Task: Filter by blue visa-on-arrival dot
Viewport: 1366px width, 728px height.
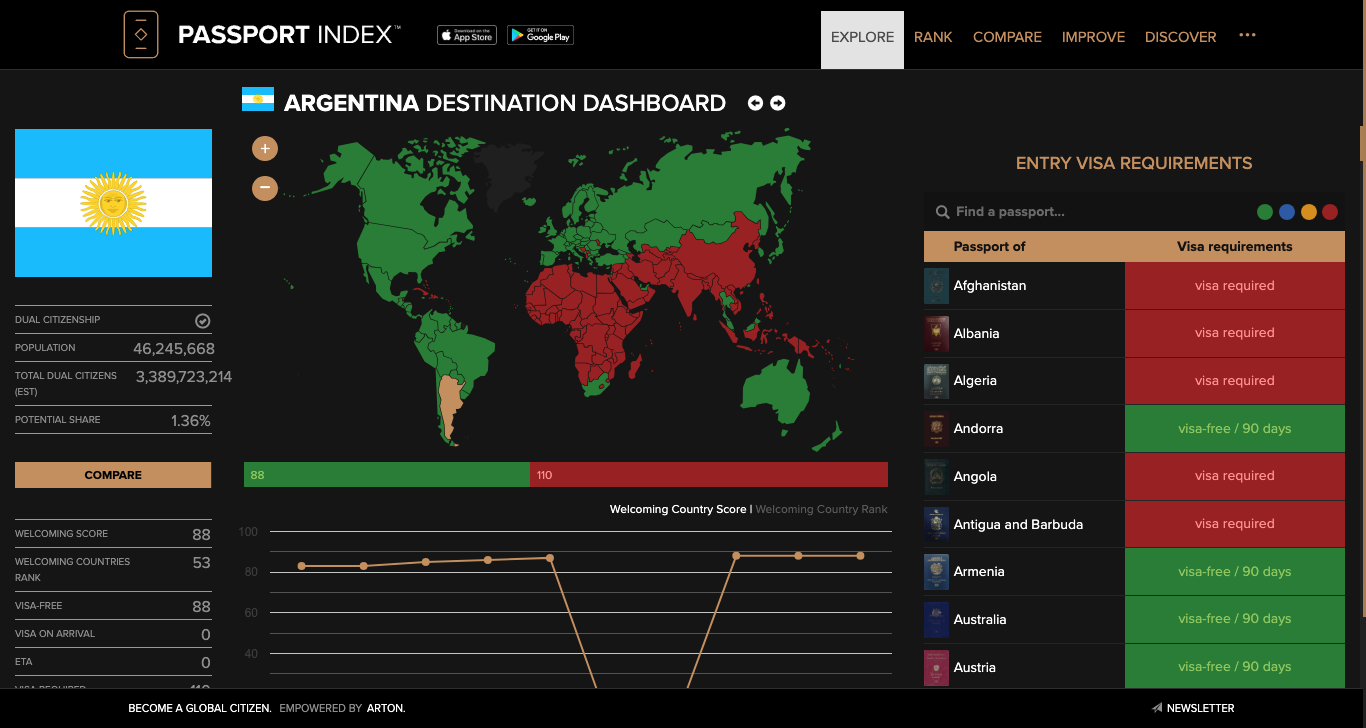Action: point(1287,212)
